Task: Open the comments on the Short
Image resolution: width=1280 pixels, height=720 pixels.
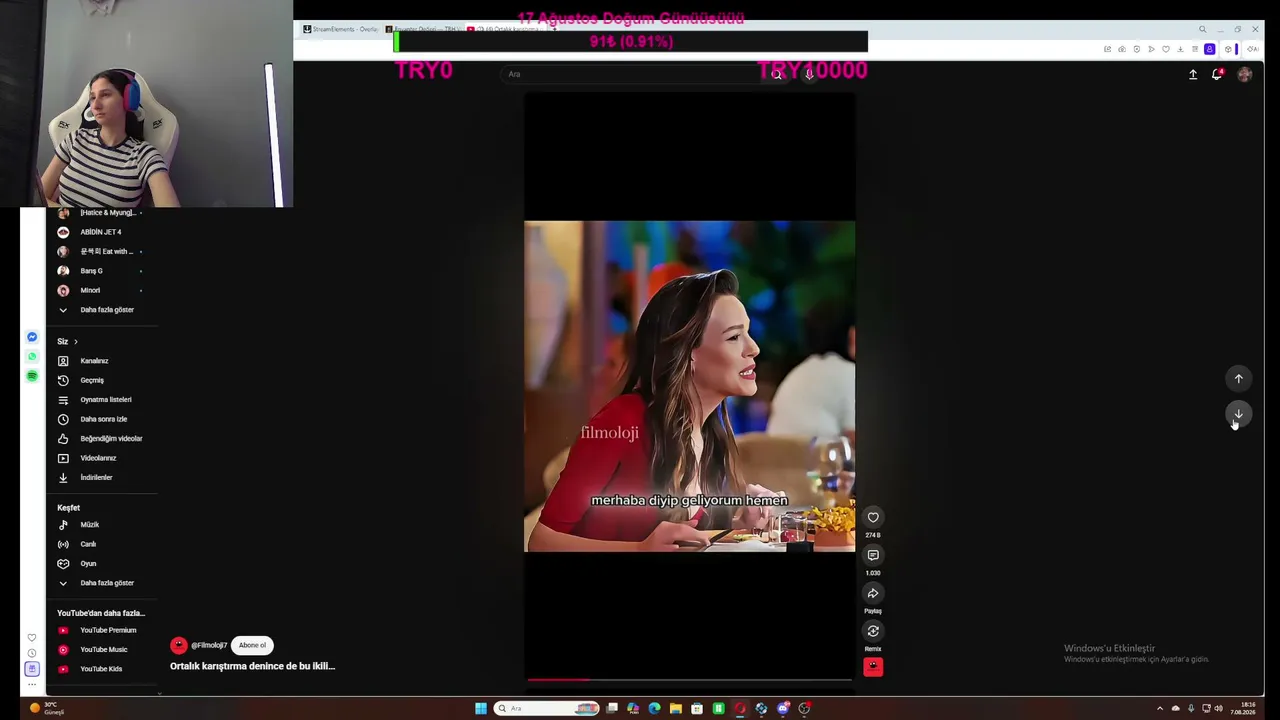Action: pos(873,555)
